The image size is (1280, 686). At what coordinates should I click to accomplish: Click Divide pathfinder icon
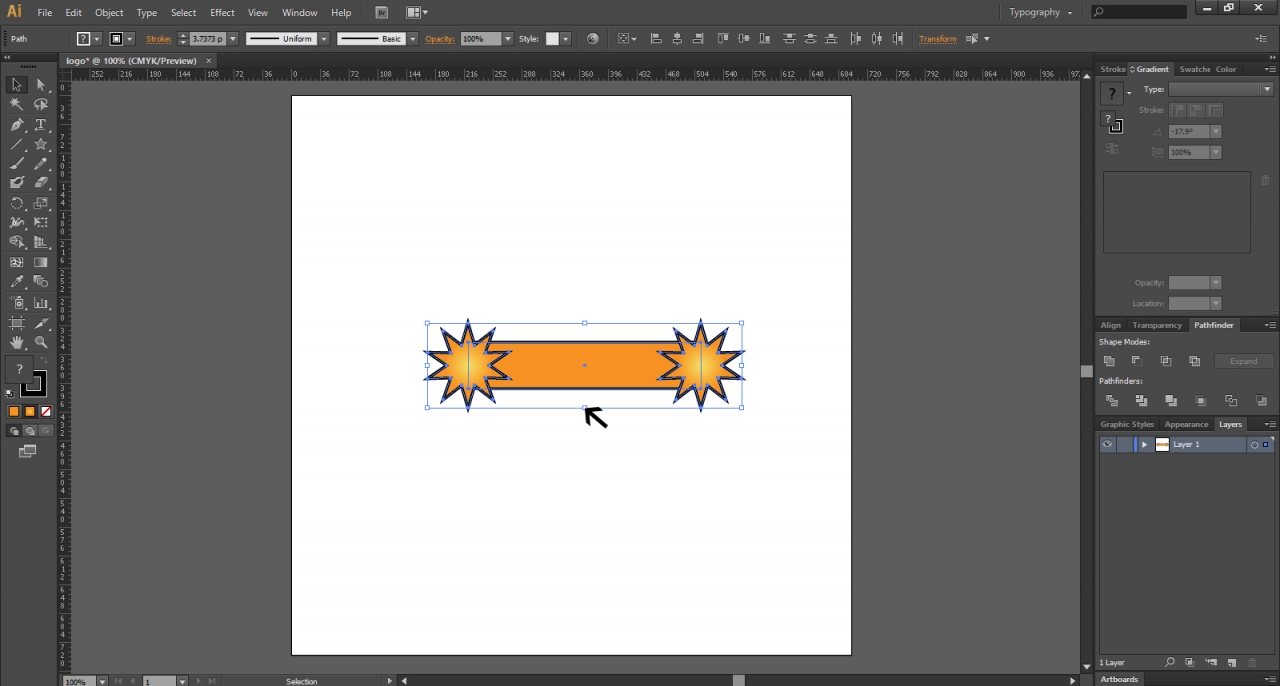pos(1112,400)
